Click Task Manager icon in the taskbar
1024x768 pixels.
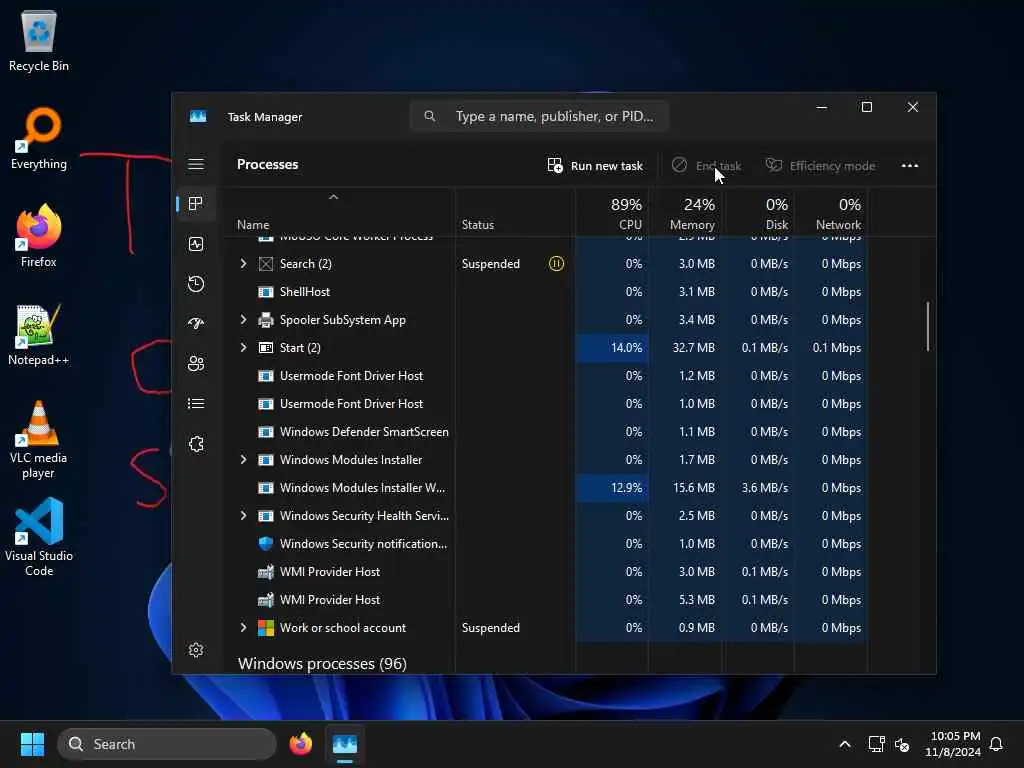point(345,744)
